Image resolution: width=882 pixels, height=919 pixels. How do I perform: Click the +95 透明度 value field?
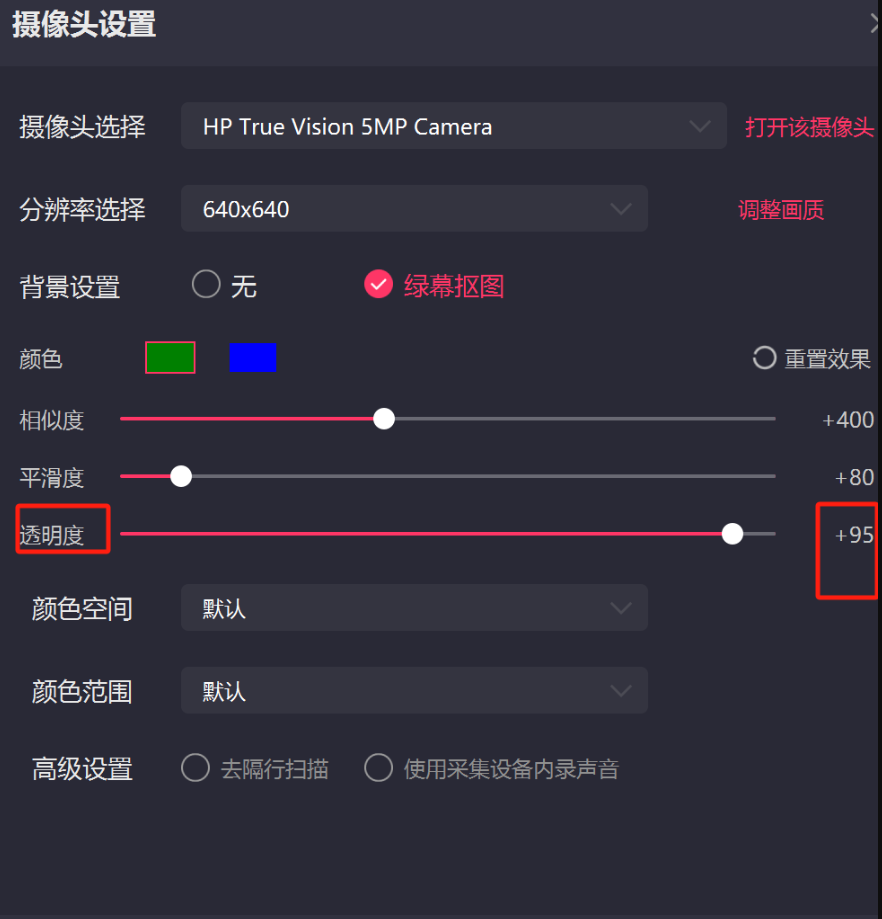(854, 535)
